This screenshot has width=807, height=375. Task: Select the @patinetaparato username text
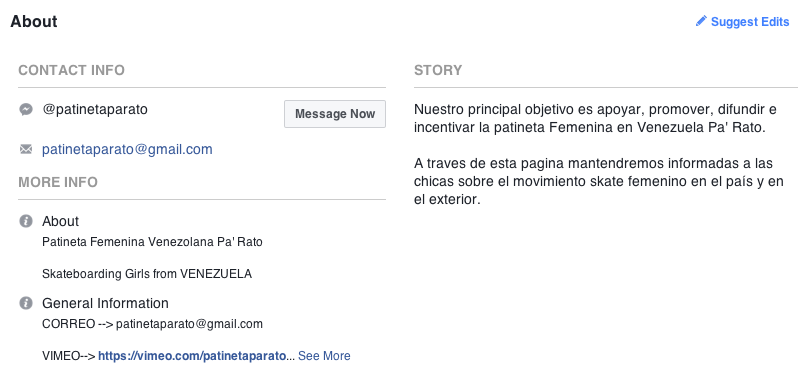coord(95,110)
